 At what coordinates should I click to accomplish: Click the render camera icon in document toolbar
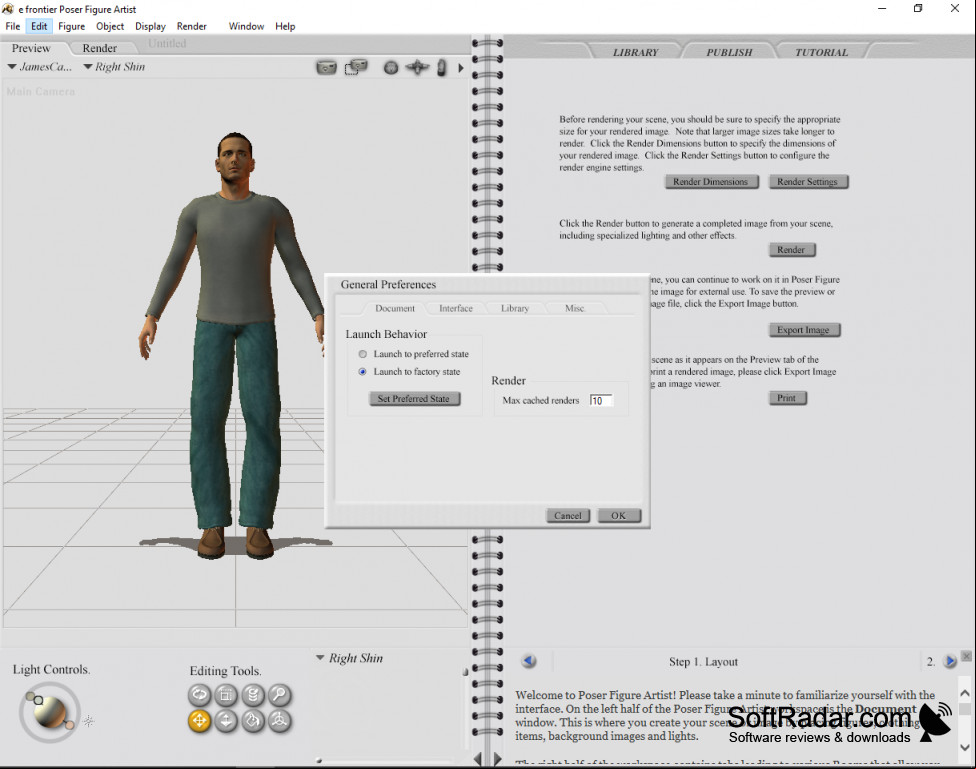[326, 67]
